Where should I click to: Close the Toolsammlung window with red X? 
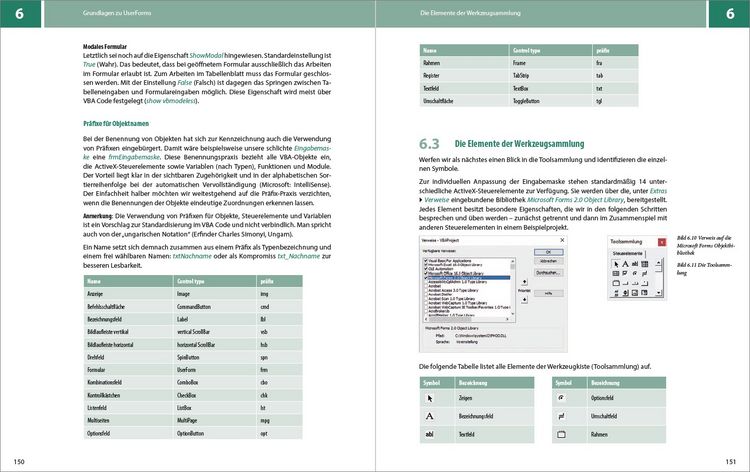[662, 242]
